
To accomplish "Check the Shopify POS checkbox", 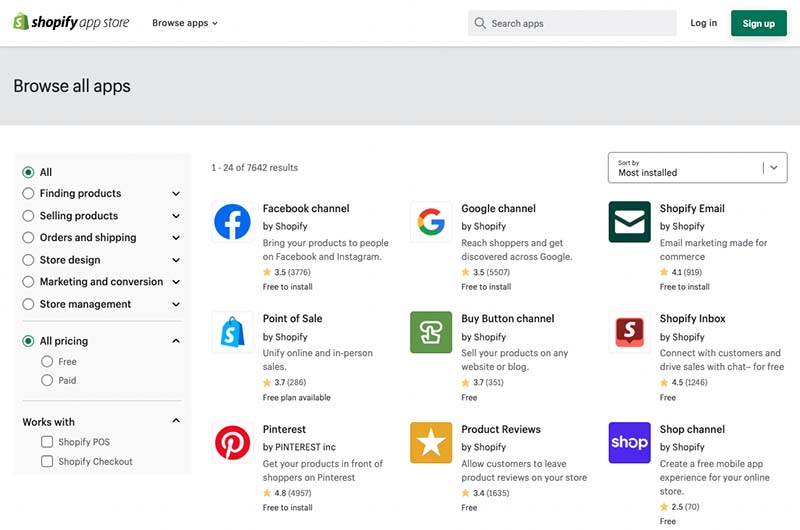I will tap(47, 442).
